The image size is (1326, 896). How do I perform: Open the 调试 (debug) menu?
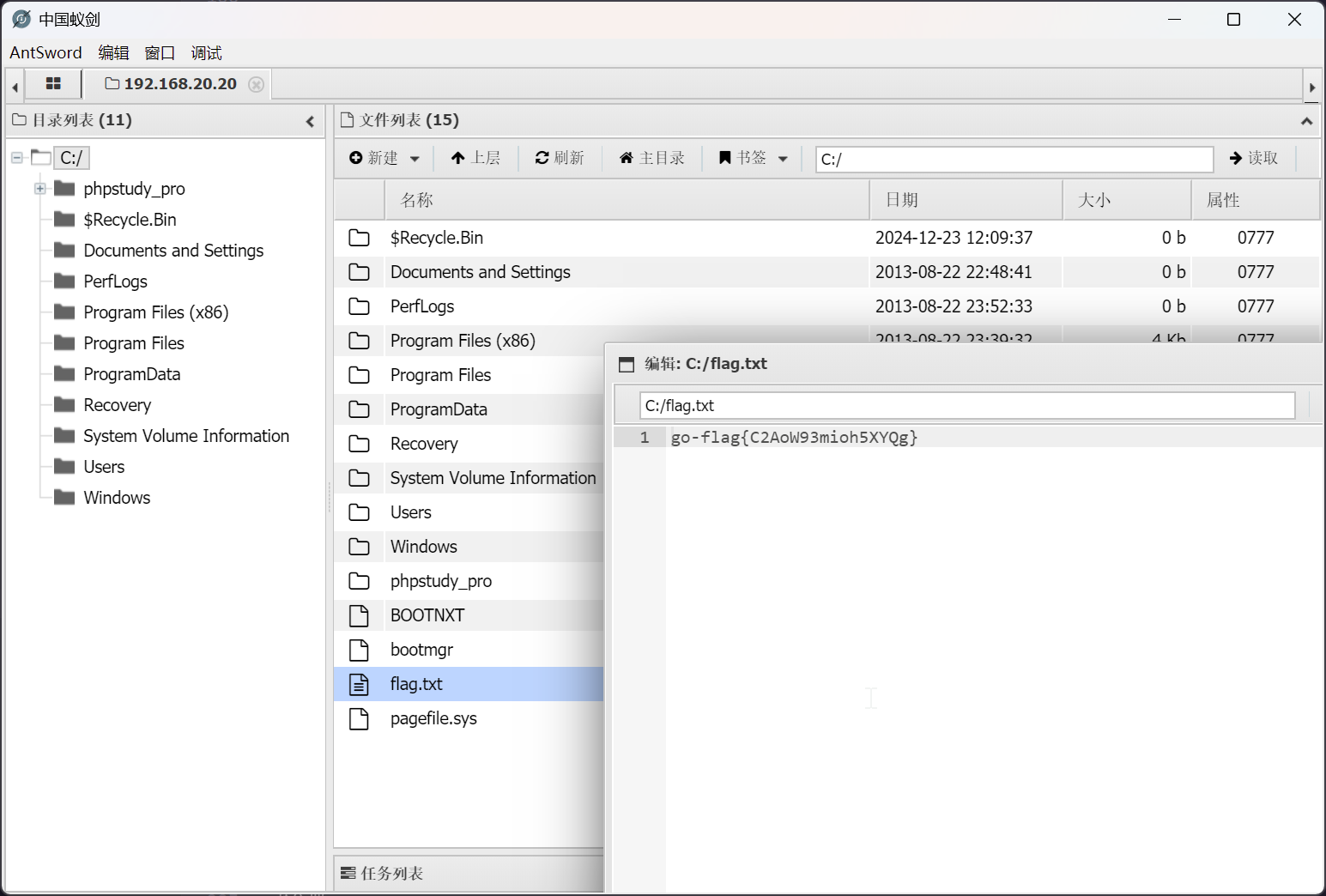tap(206, 53)
